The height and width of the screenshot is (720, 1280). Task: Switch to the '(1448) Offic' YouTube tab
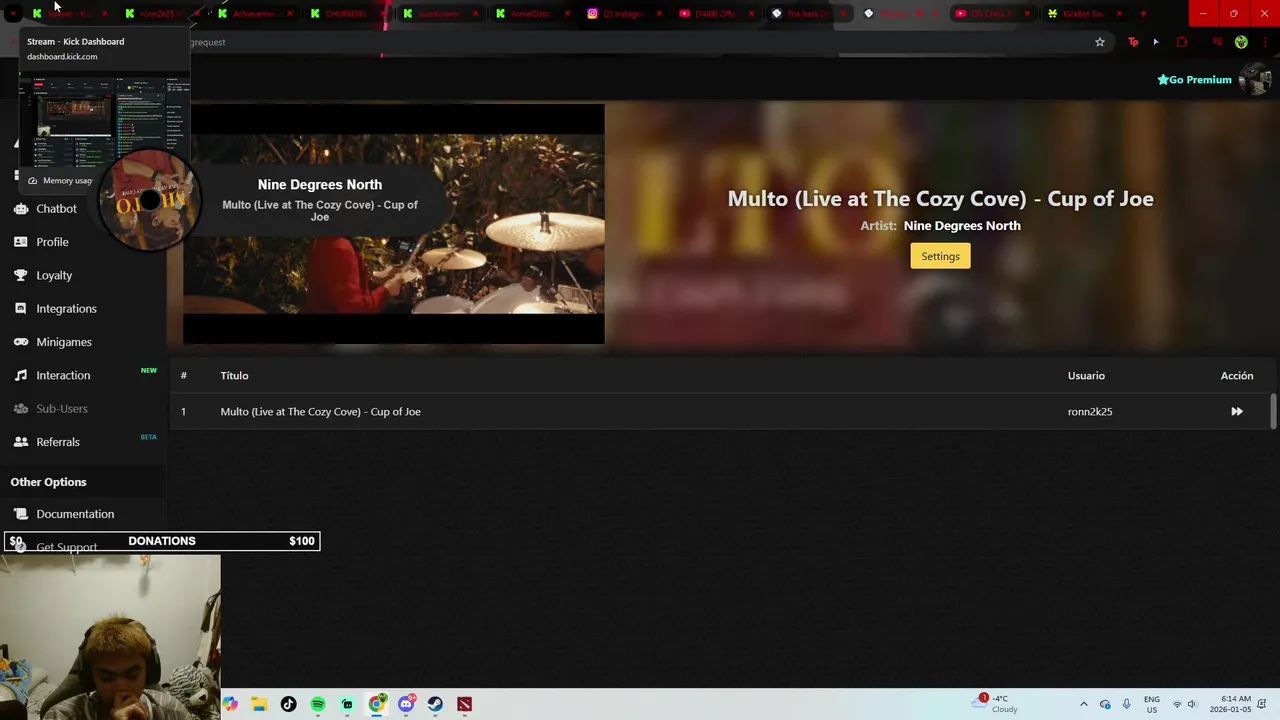coord(717,13)
